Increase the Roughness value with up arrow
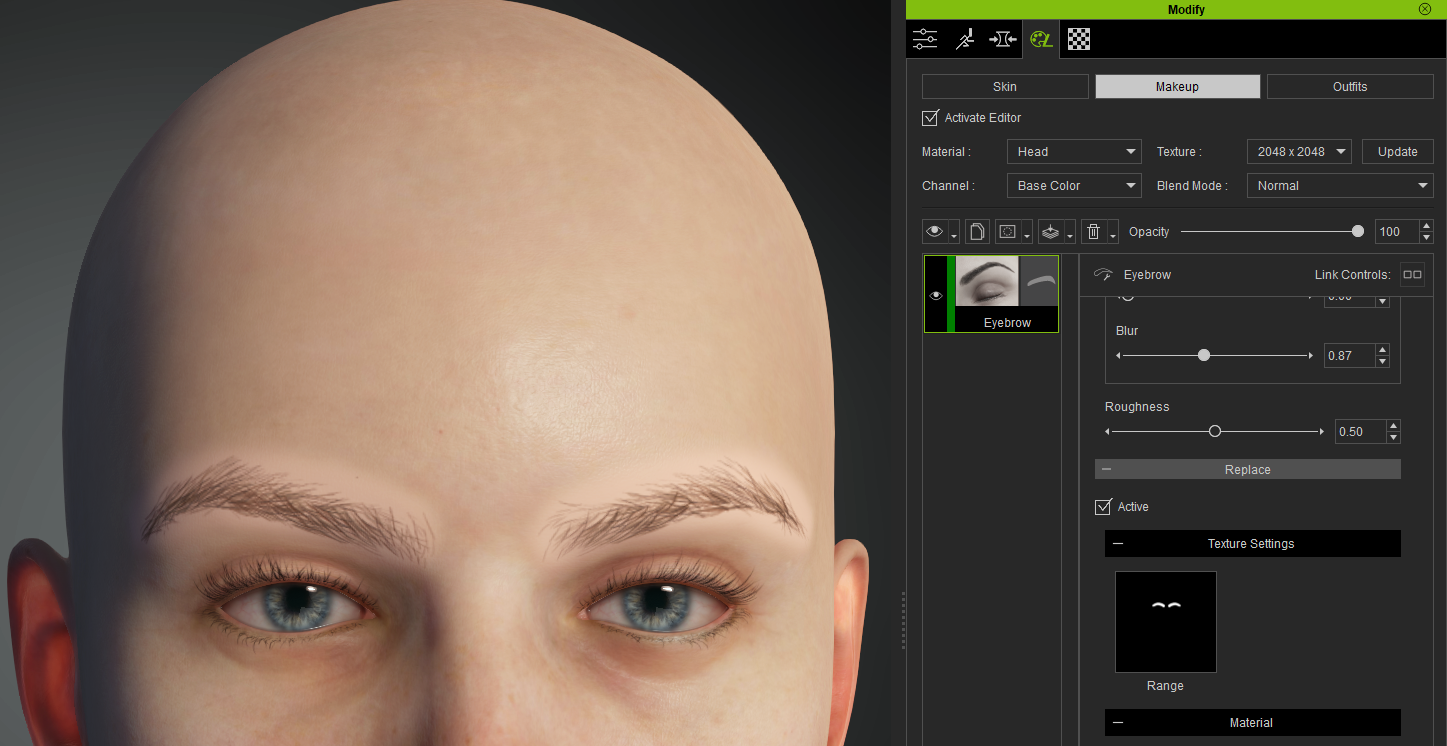1447x746 pixels. click(1393, 426)
